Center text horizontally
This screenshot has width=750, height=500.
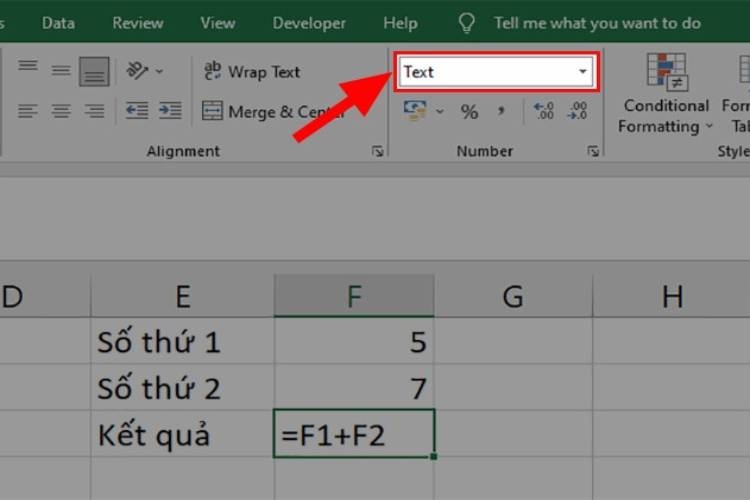tap(61, 111)
